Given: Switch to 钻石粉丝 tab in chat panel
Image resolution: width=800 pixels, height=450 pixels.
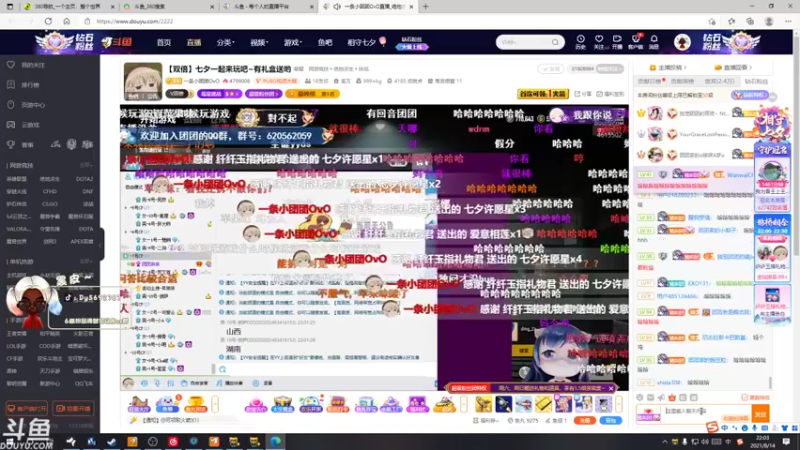Looking at the screenshot, I should click(756, 81).
